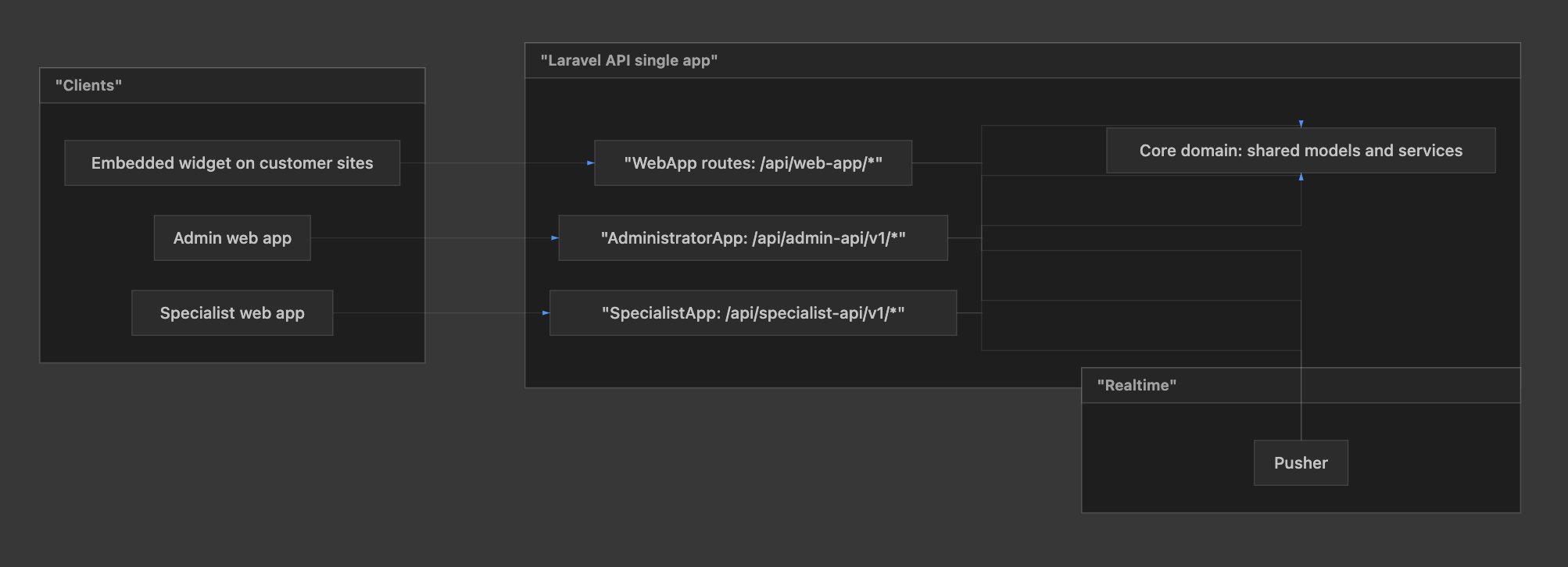Click the Admin web app node
1568x567 pixels.
[232, 237]
